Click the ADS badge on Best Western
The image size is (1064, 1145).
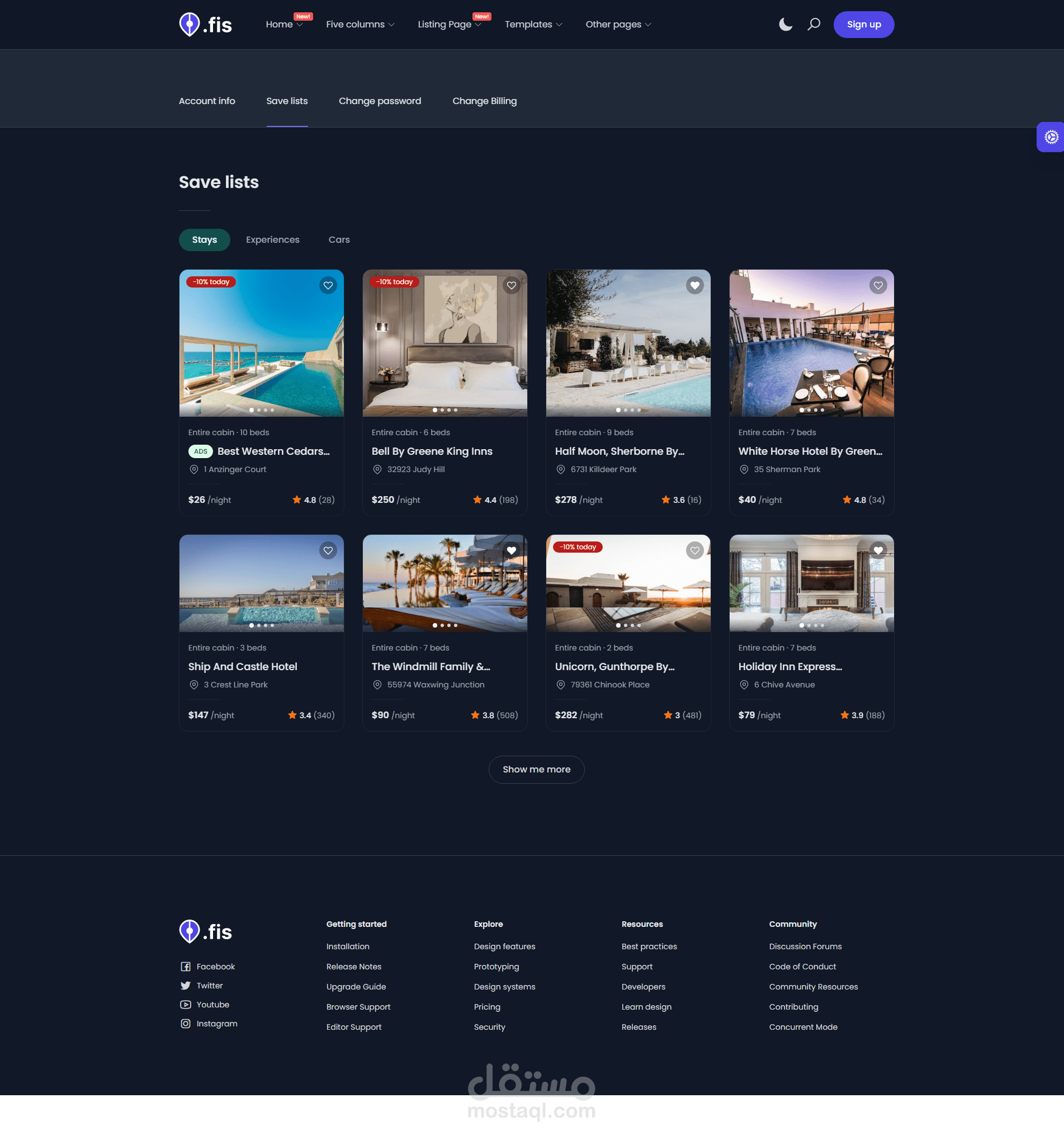200,451
